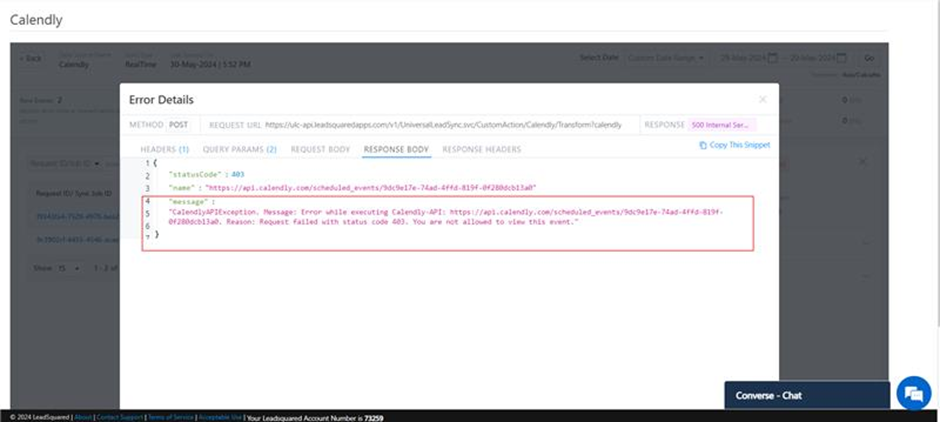Switch to the QUERY PARAMS (2) tab
Screen dimensions: 940x422
click(240, 149)
